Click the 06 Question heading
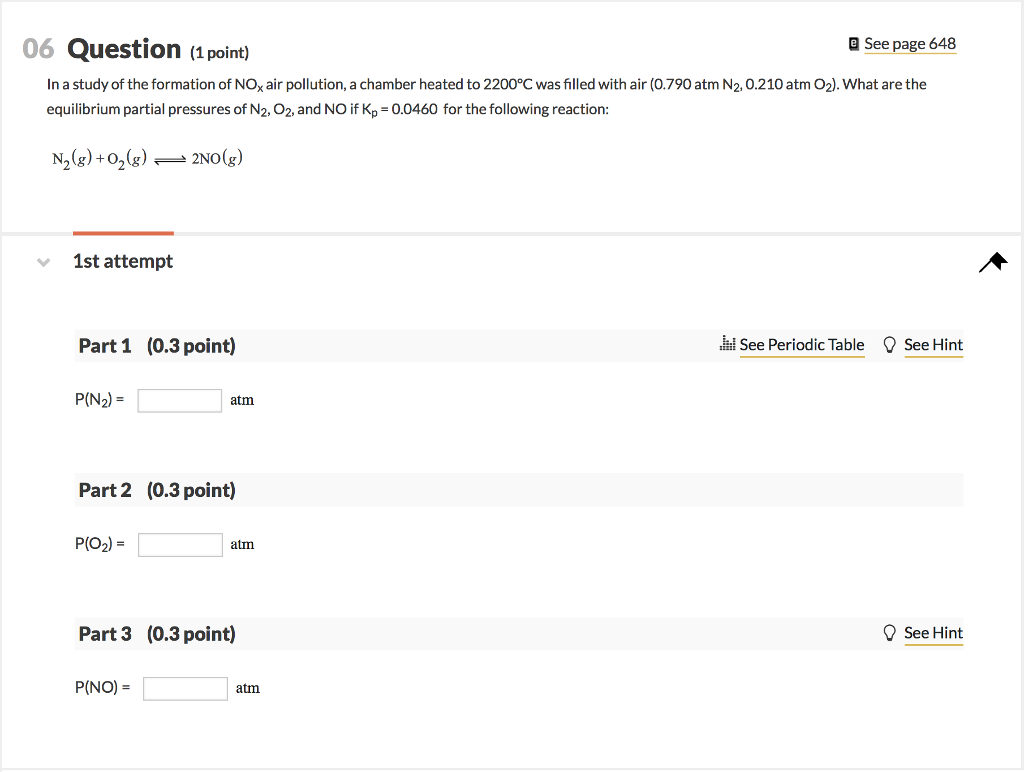This screenshot has height=772, width=1024. pyautogui.click(x=135, y=49)
